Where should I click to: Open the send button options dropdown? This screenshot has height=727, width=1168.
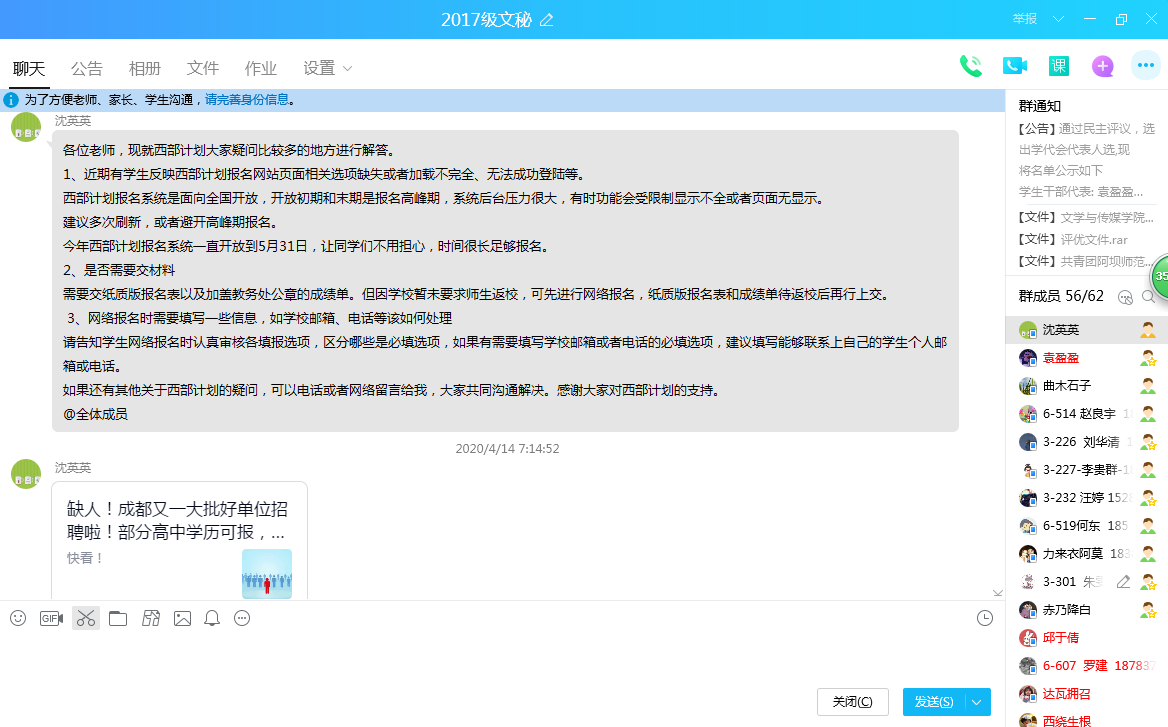click(x=978, y=702)
